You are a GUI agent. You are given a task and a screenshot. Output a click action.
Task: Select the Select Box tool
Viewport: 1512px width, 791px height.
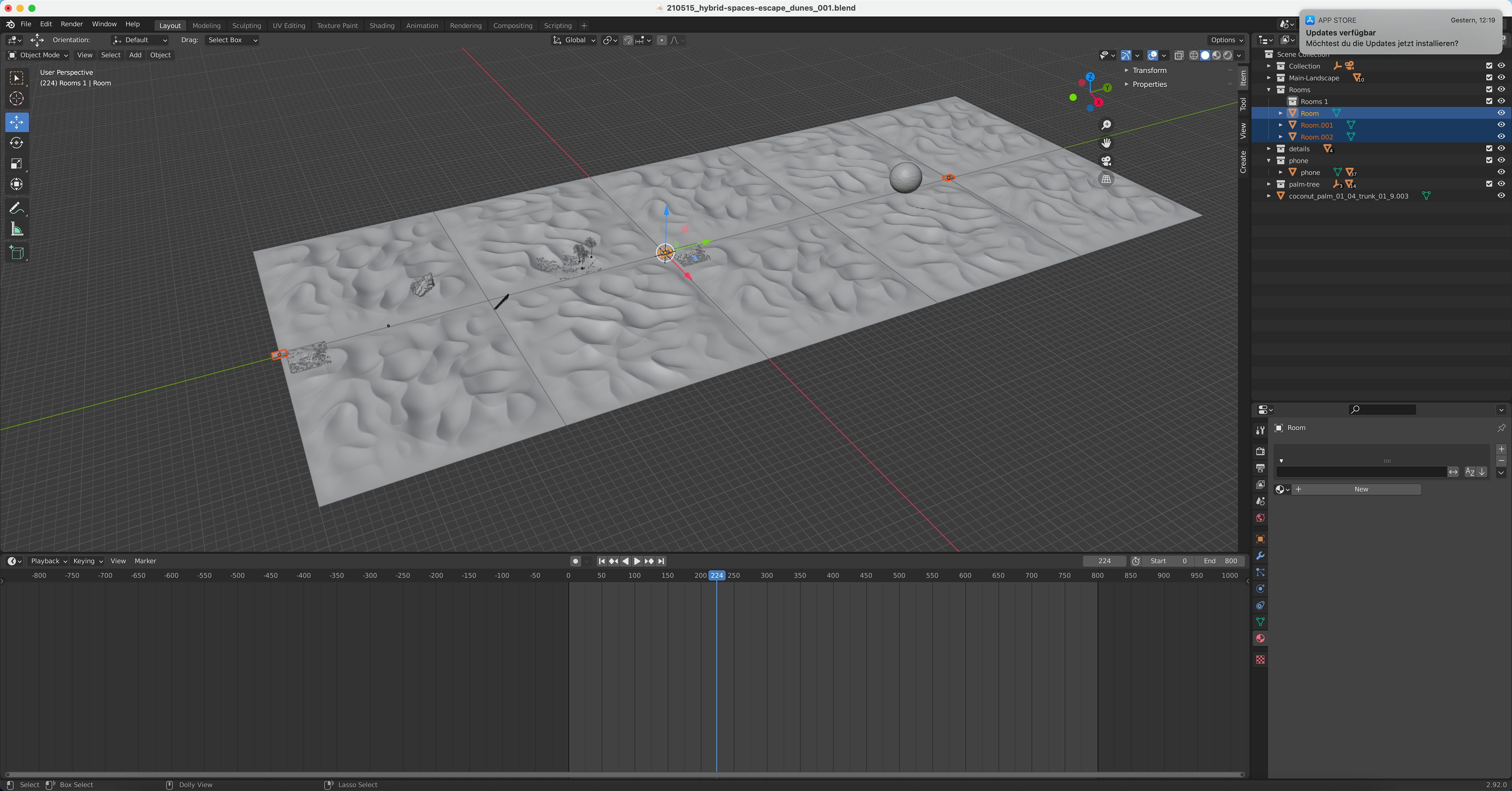17,78
